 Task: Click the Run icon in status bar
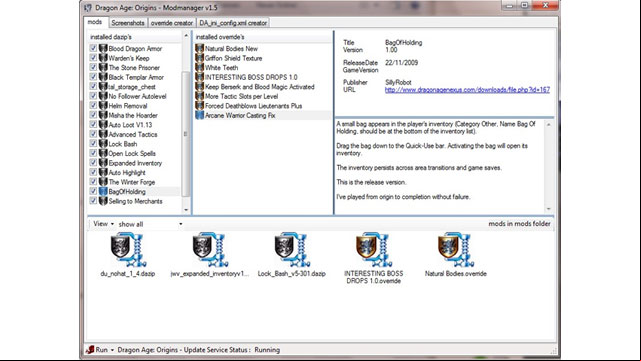pos(90,350)
